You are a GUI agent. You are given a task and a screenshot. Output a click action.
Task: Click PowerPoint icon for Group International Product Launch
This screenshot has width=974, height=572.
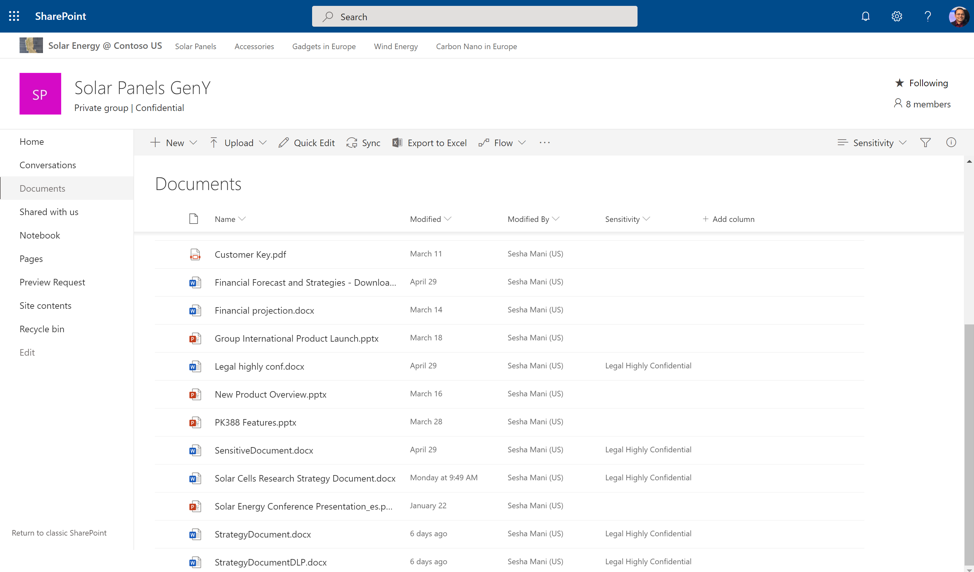tap(195, 338)
